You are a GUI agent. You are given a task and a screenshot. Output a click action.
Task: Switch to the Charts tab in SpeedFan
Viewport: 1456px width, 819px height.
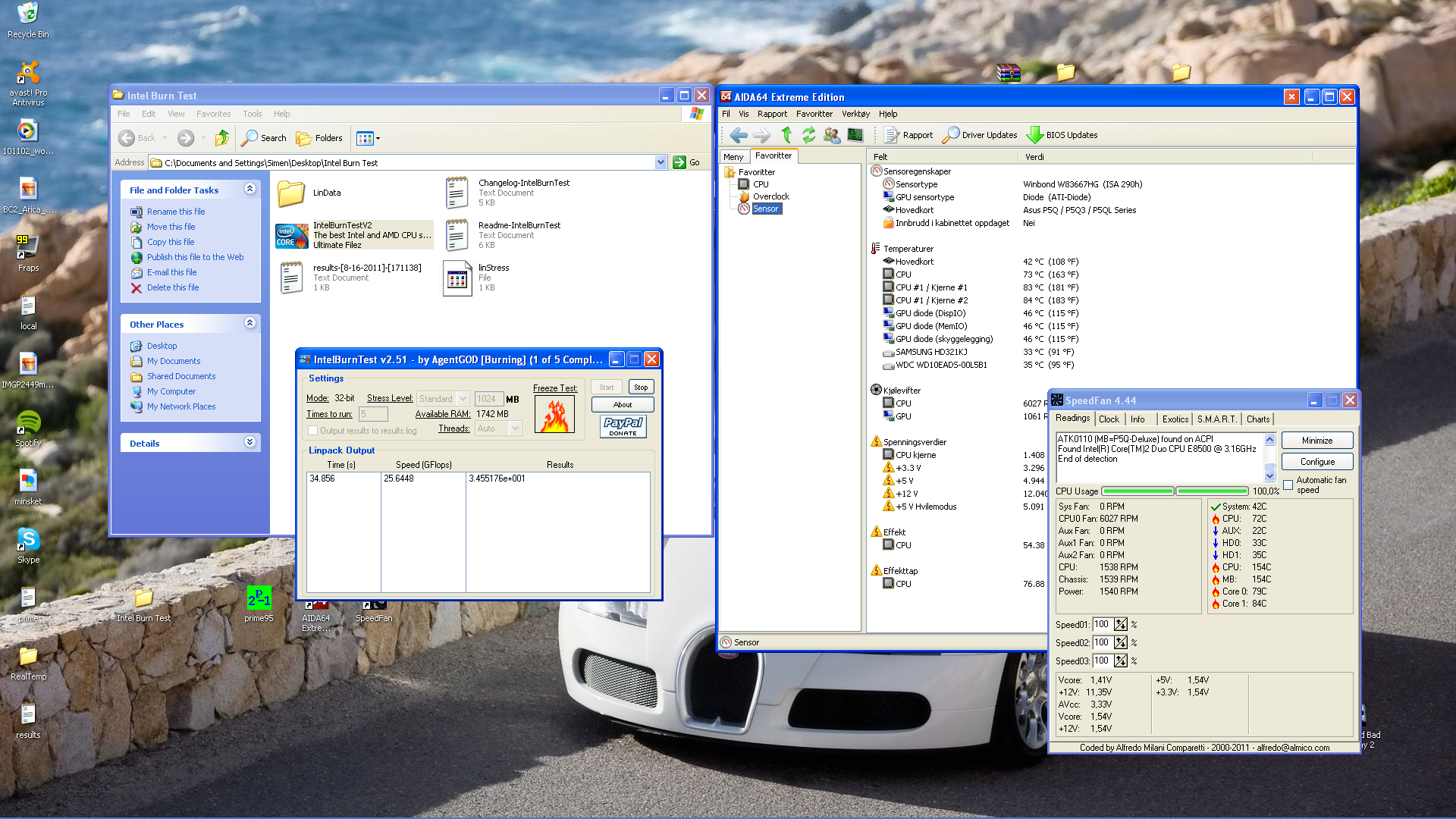1257,419
